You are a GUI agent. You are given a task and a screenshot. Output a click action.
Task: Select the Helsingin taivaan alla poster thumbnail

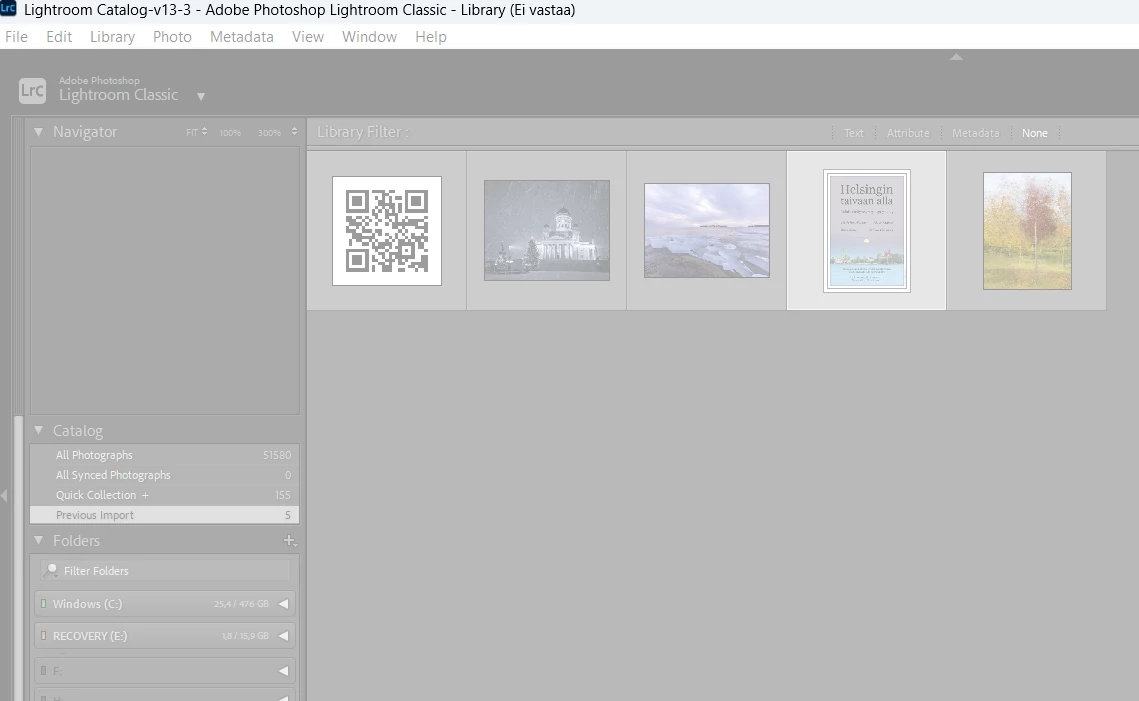[x=867, y=231]
